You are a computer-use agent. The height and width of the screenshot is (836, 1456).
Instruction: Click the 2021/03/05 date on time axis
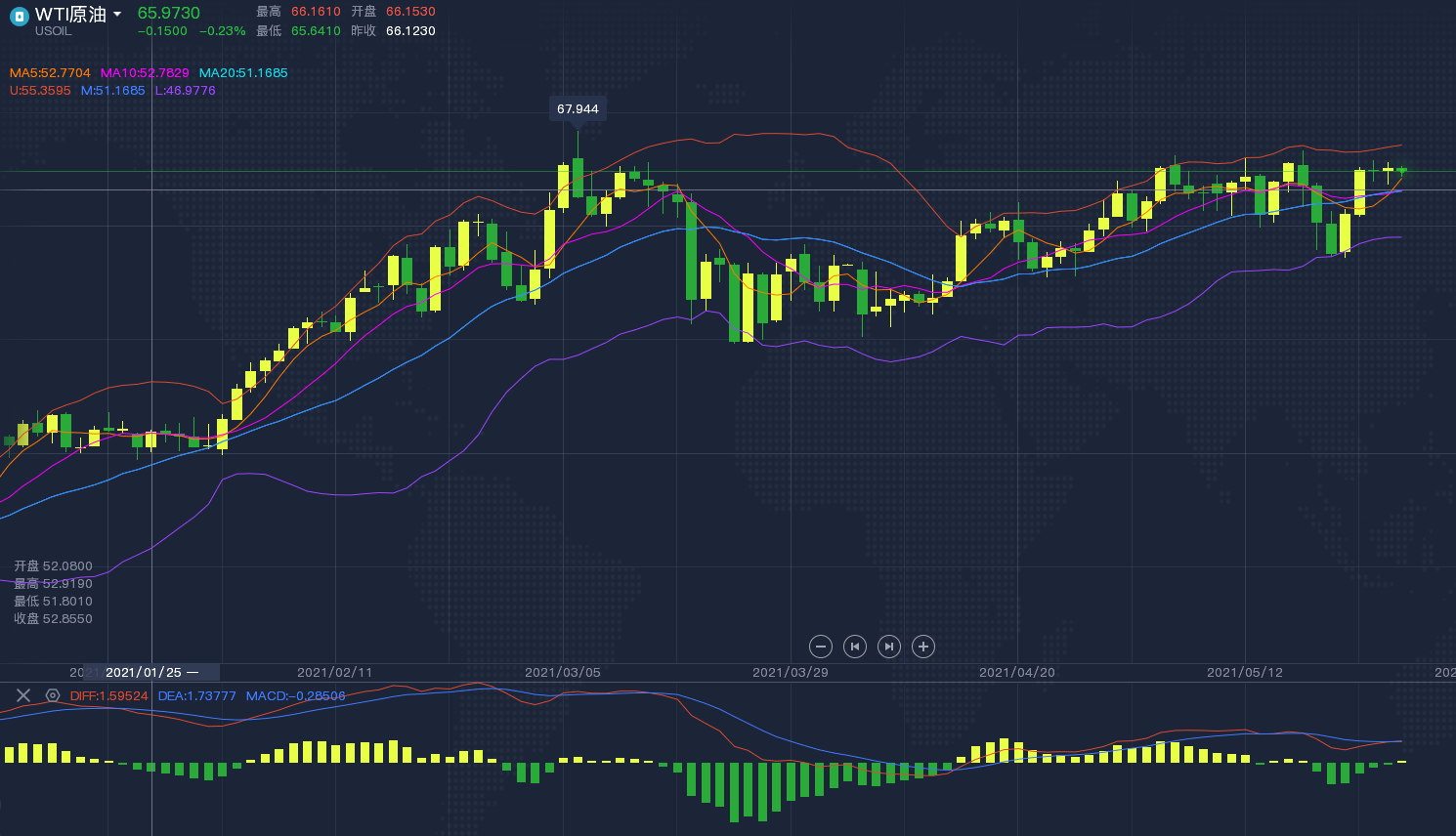click(x=563, y=673)
